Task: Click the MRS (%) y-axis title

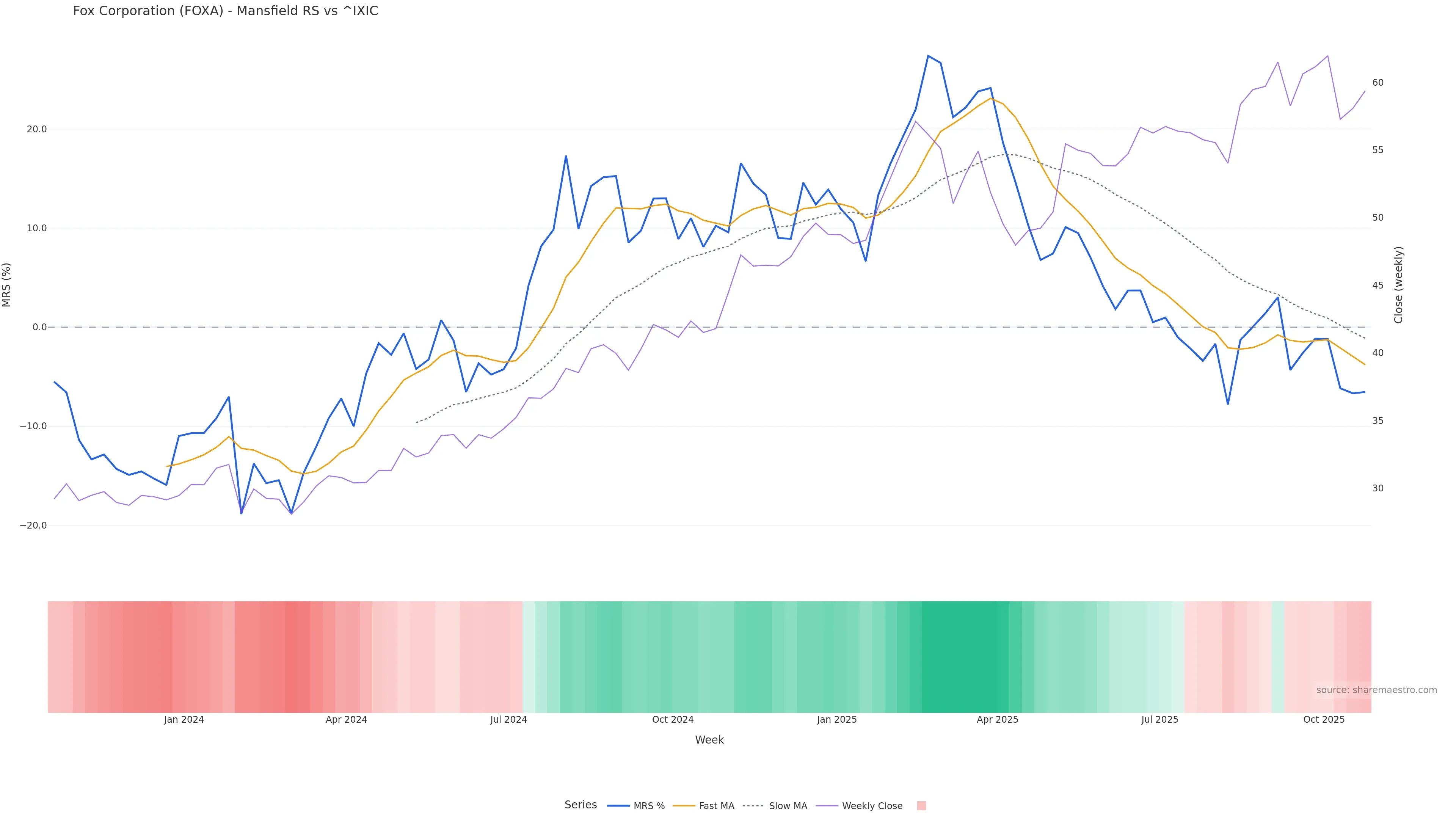Action: point(7,285)
